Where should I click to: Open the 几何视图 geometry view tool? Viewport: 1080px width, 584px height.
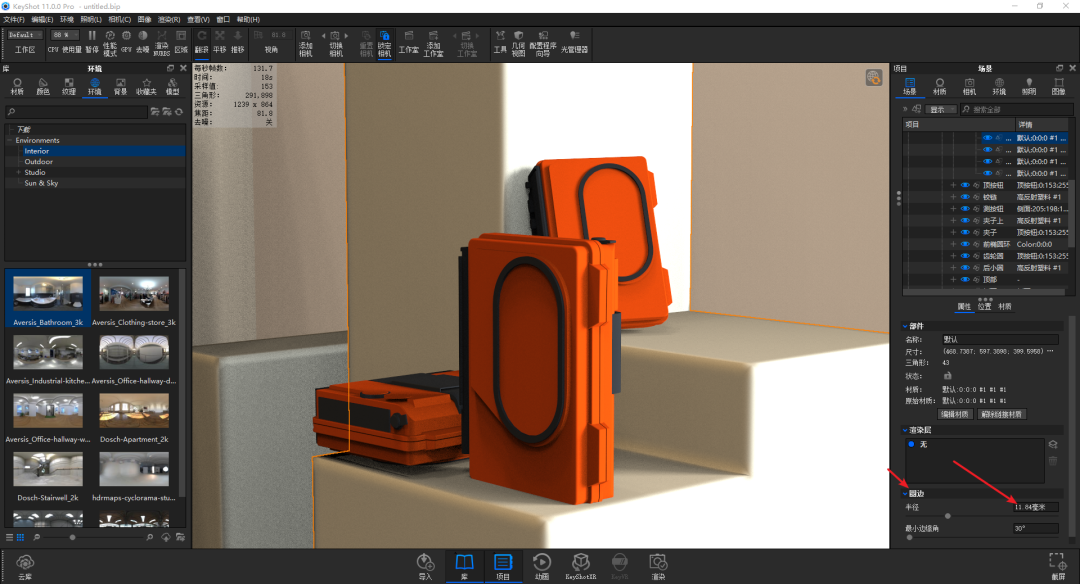pyautogui.click(x=518, y=41)
